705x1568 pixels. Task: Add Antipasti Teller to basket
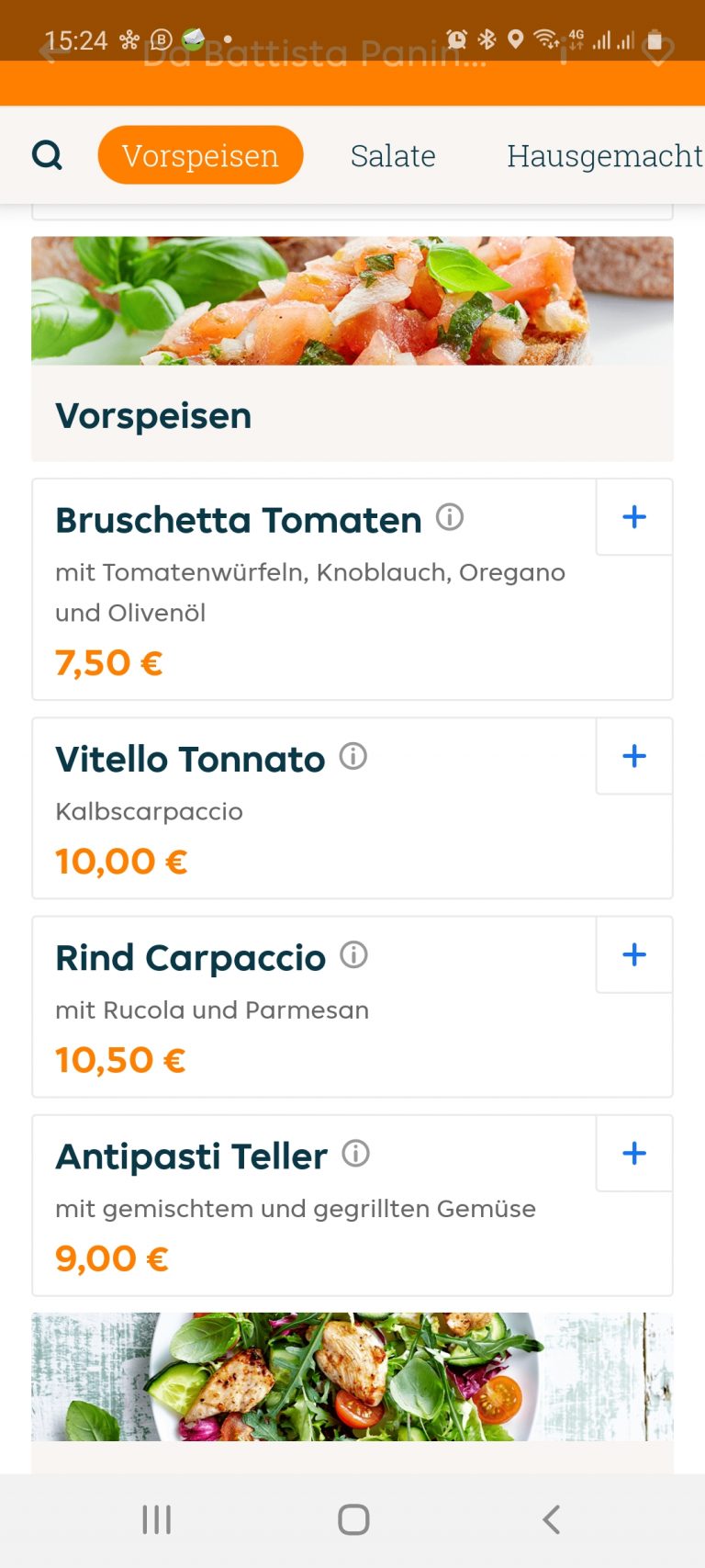(634, 1153)
